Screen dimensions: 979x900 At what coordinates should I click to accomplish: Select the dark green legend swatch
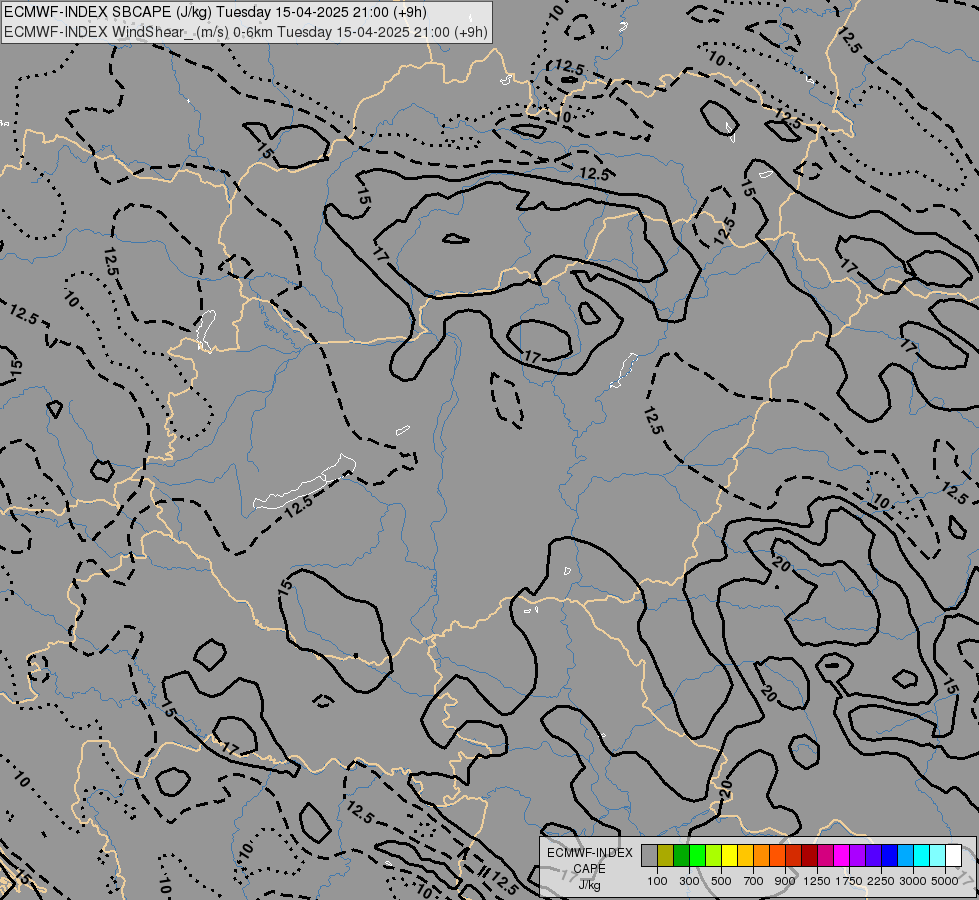click(682, 856)
